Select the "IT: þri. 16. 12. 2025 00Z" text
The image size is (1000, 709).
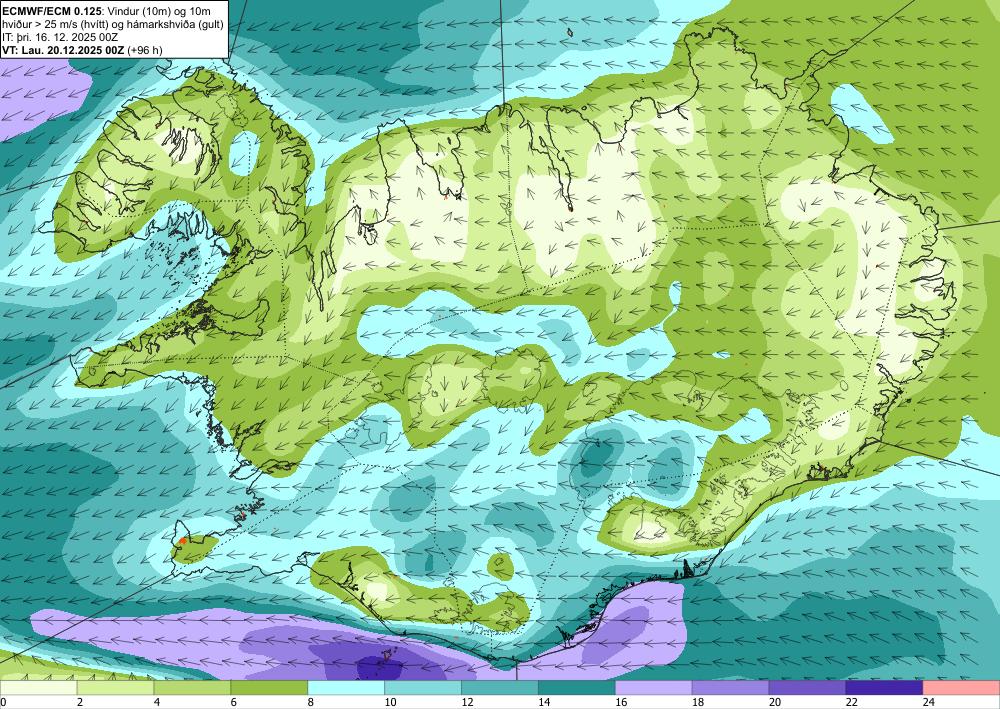[x=60, y=37]
